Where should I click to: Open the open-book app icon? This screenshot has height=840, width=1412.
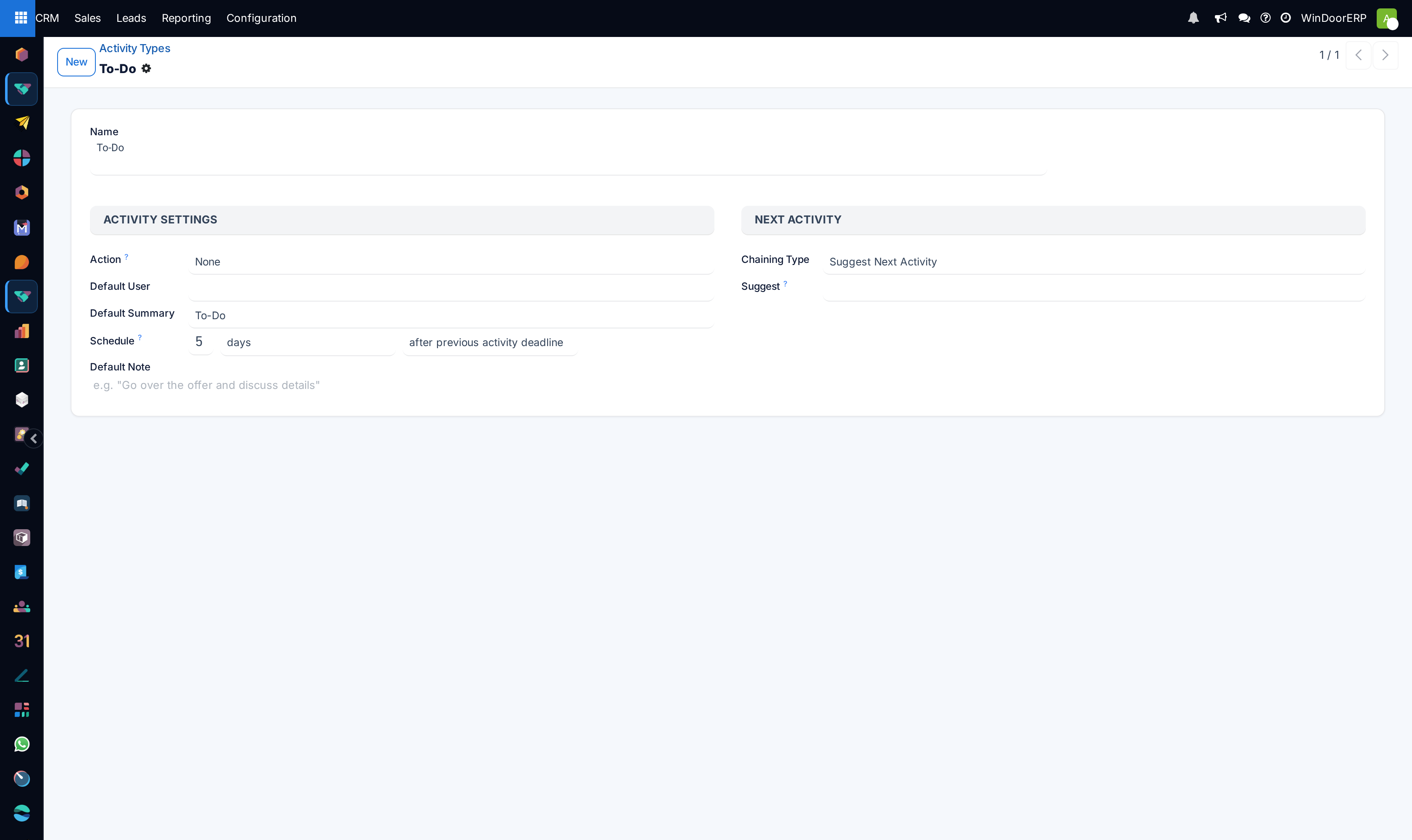tap(21, 503)
